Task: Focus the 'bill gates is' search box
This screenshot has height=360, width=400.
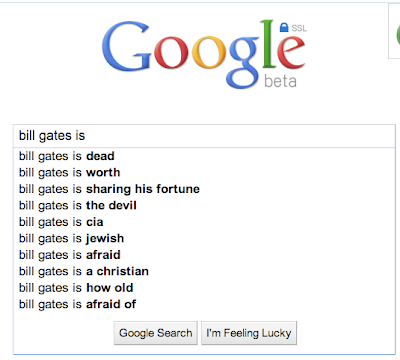Action: pos(204,136)
